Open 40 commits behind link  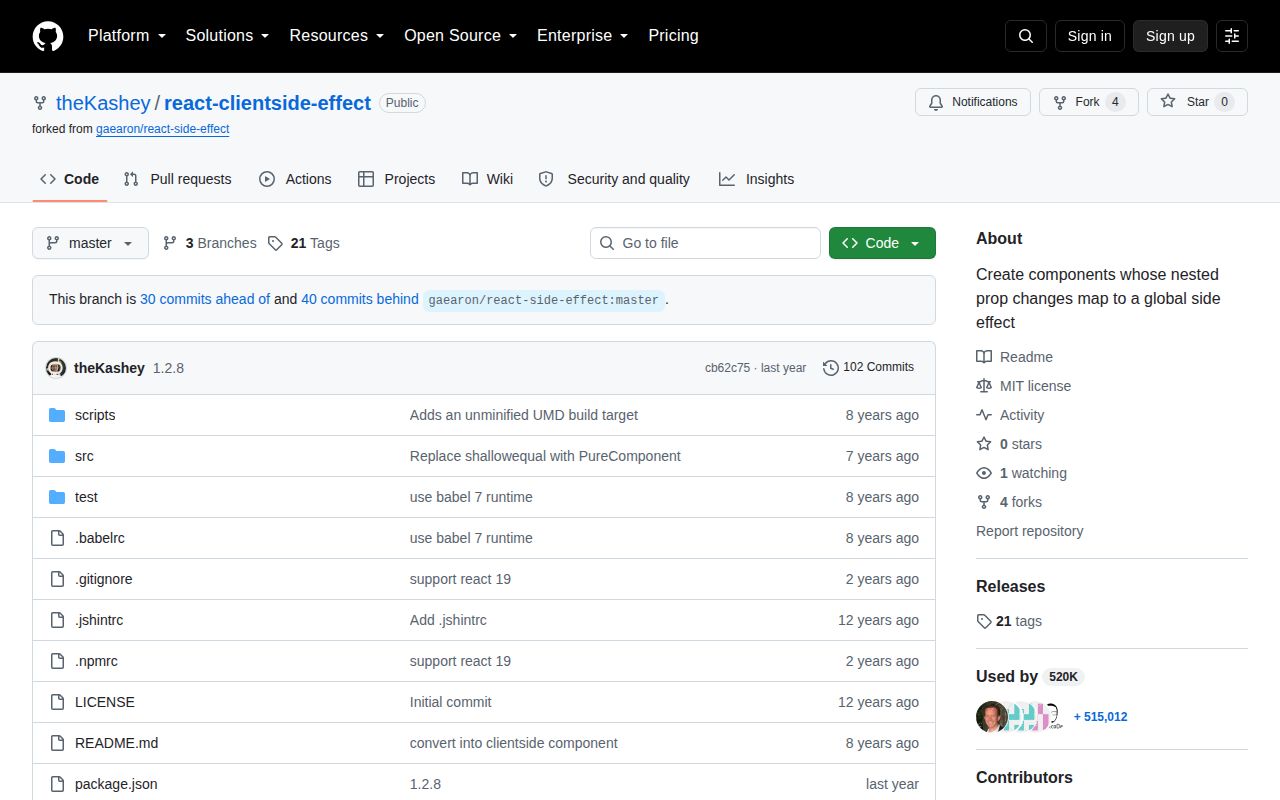(360, 299)
